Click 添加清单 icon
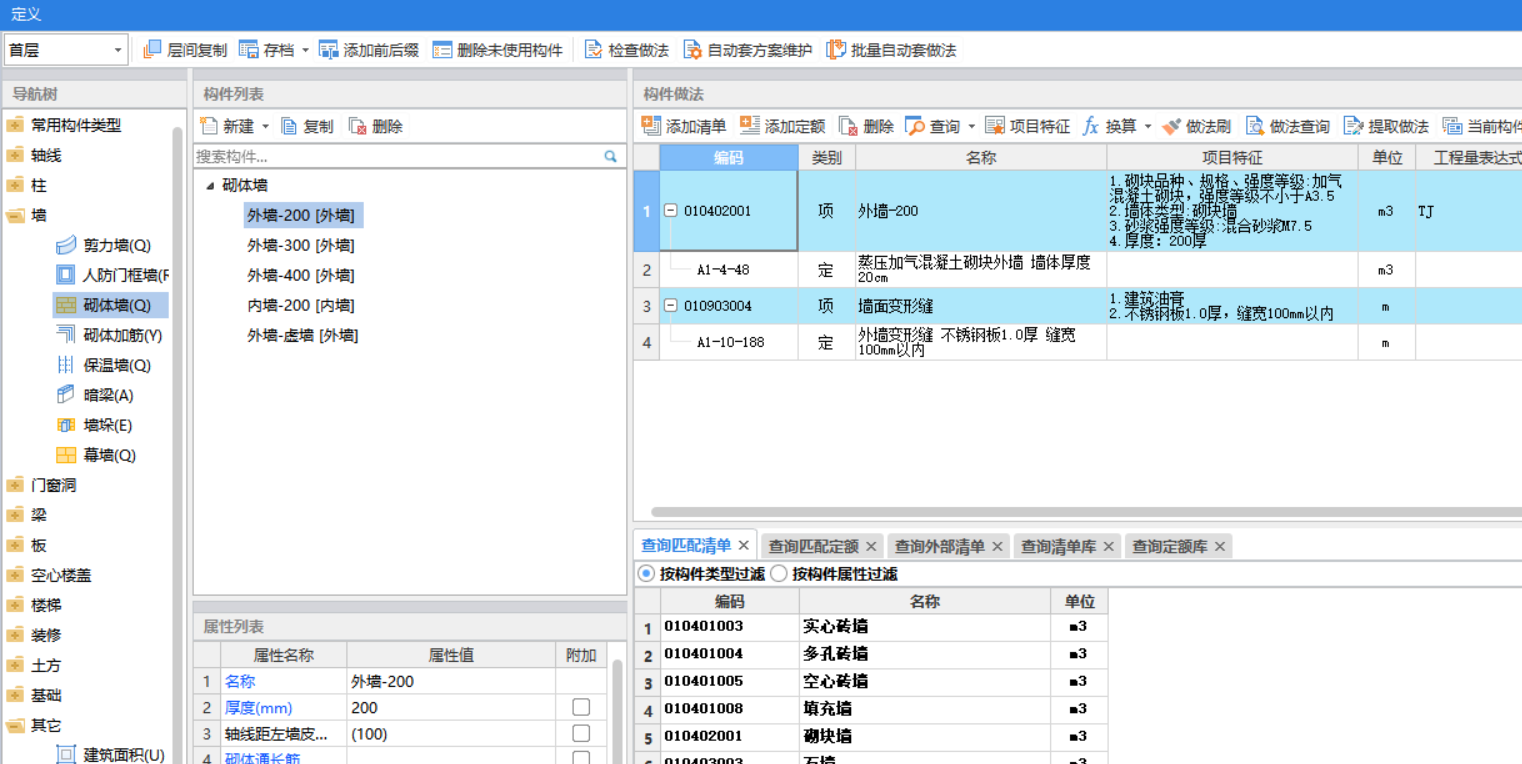Screen dimensions: 1522x764 click(651, 125)
